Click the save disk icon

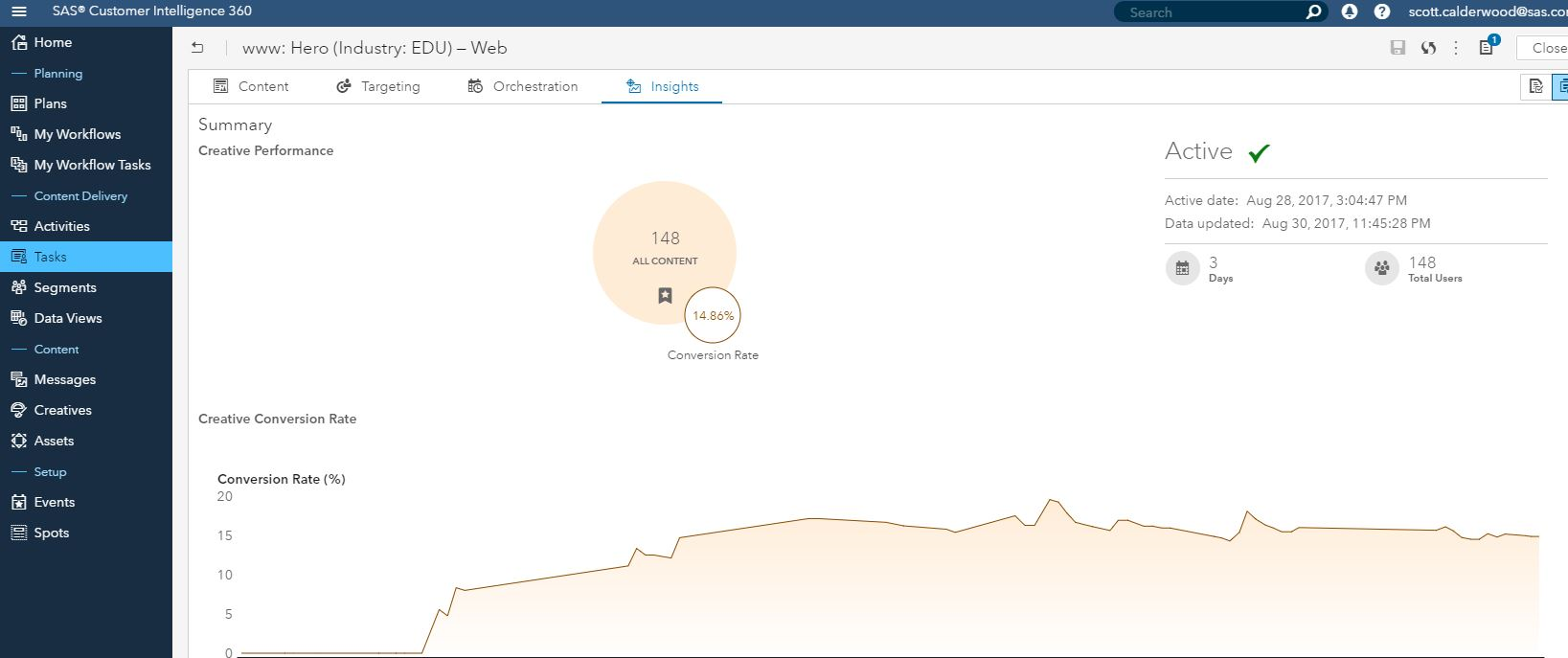[x=1398, y=48]
